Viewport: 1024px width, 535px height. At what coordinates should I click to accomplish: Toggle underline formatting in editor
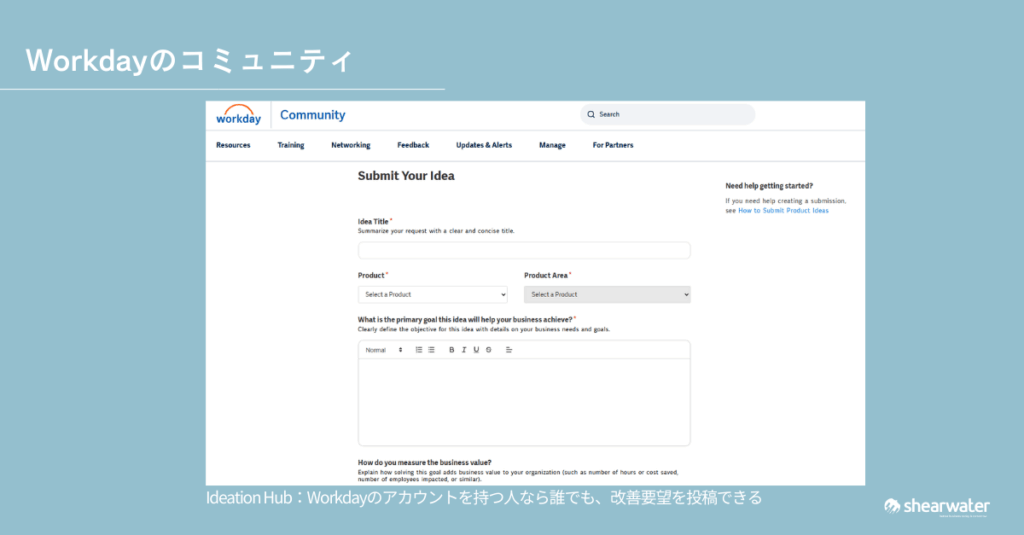476,350
